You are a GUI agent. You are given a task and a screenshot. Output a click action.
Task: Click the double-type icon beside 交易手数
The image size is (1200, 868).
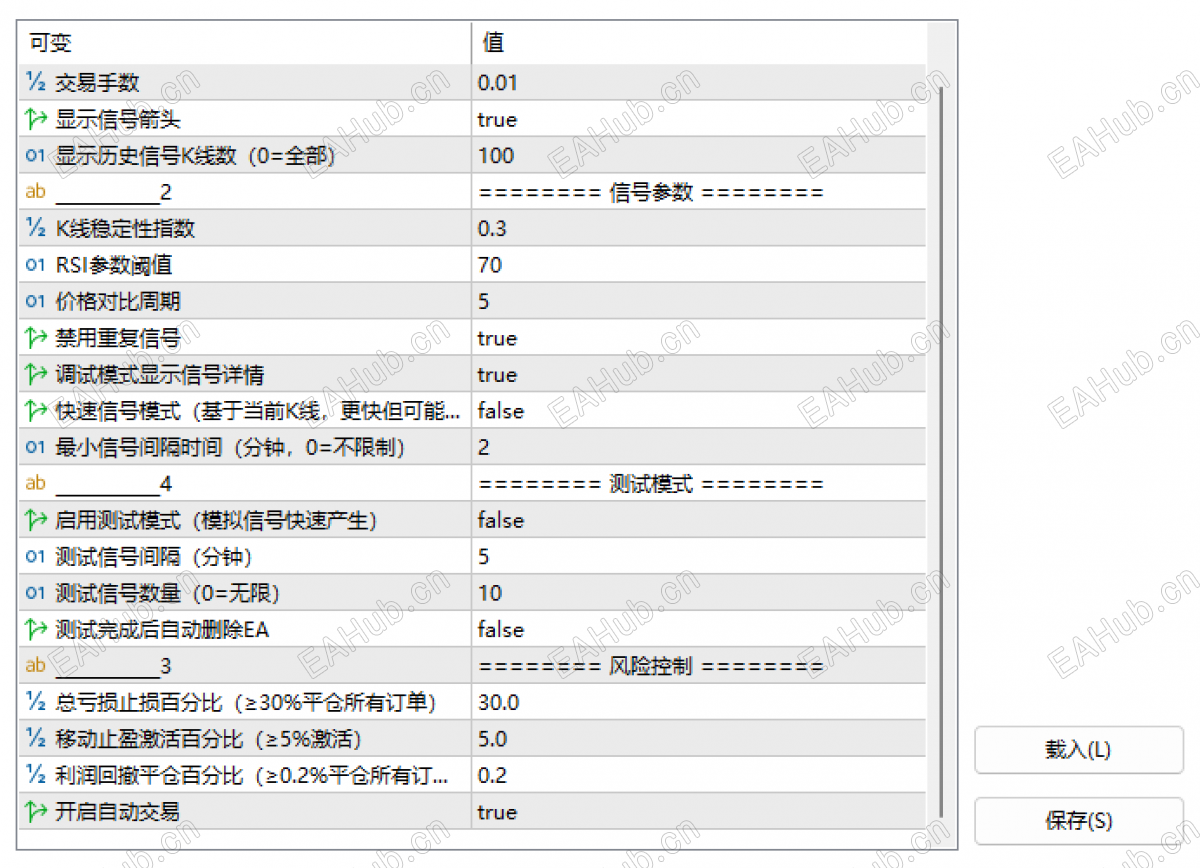36,83
